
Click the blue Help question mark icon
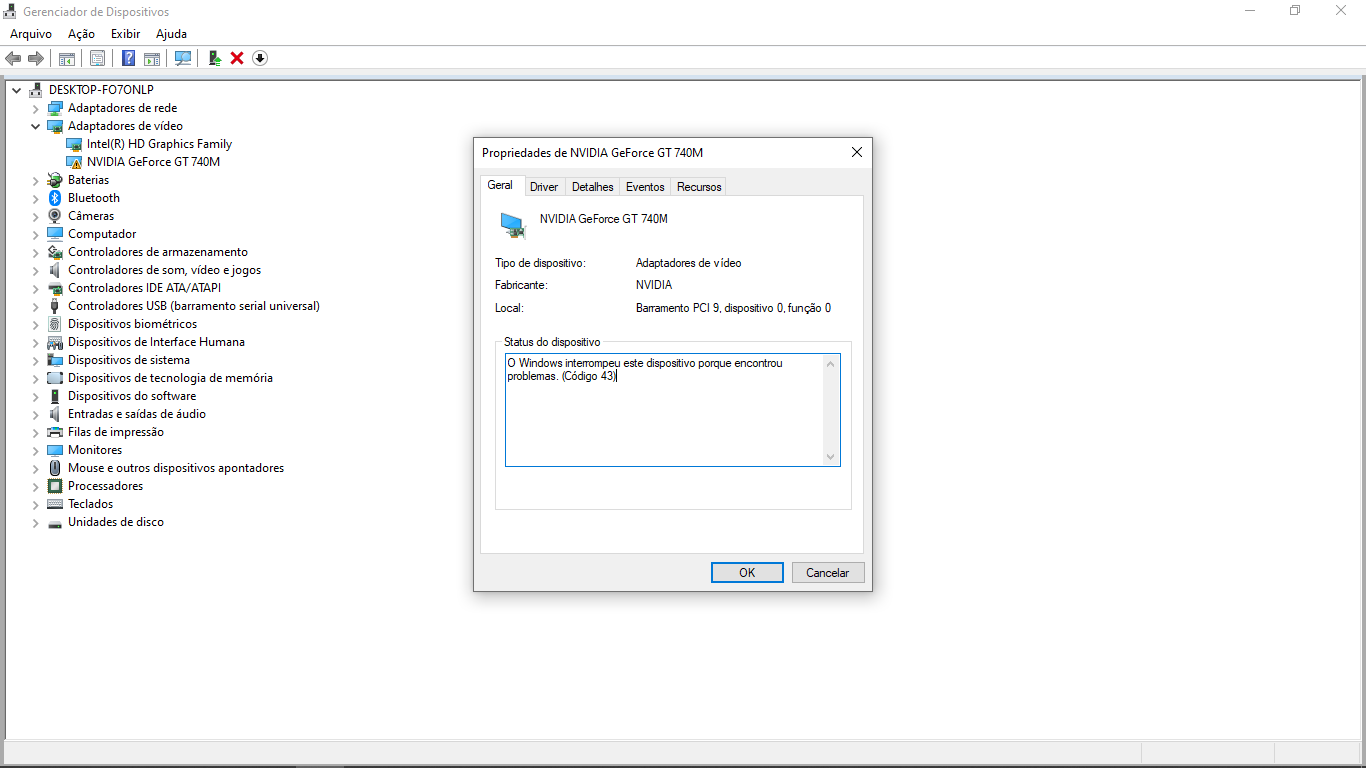pyautogui.click(x=128, y=58)
